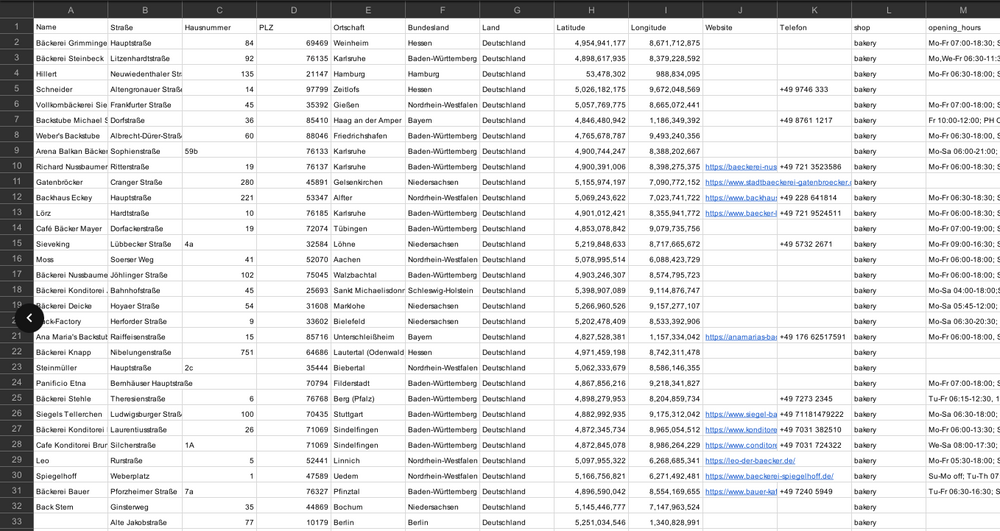Click the 'PLZ' header cell
The image size is (1000, 531).
coord(294,27)
